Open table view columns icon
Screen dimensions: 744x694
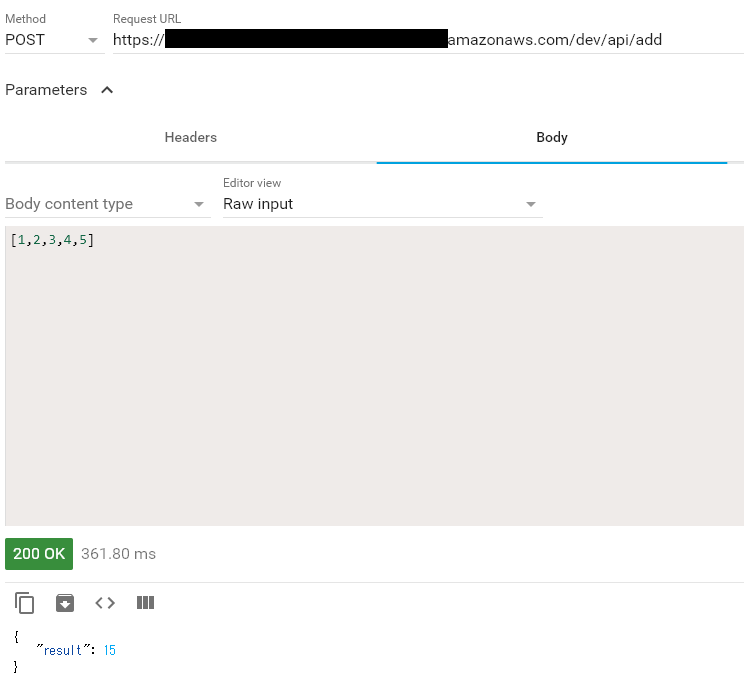145,603
